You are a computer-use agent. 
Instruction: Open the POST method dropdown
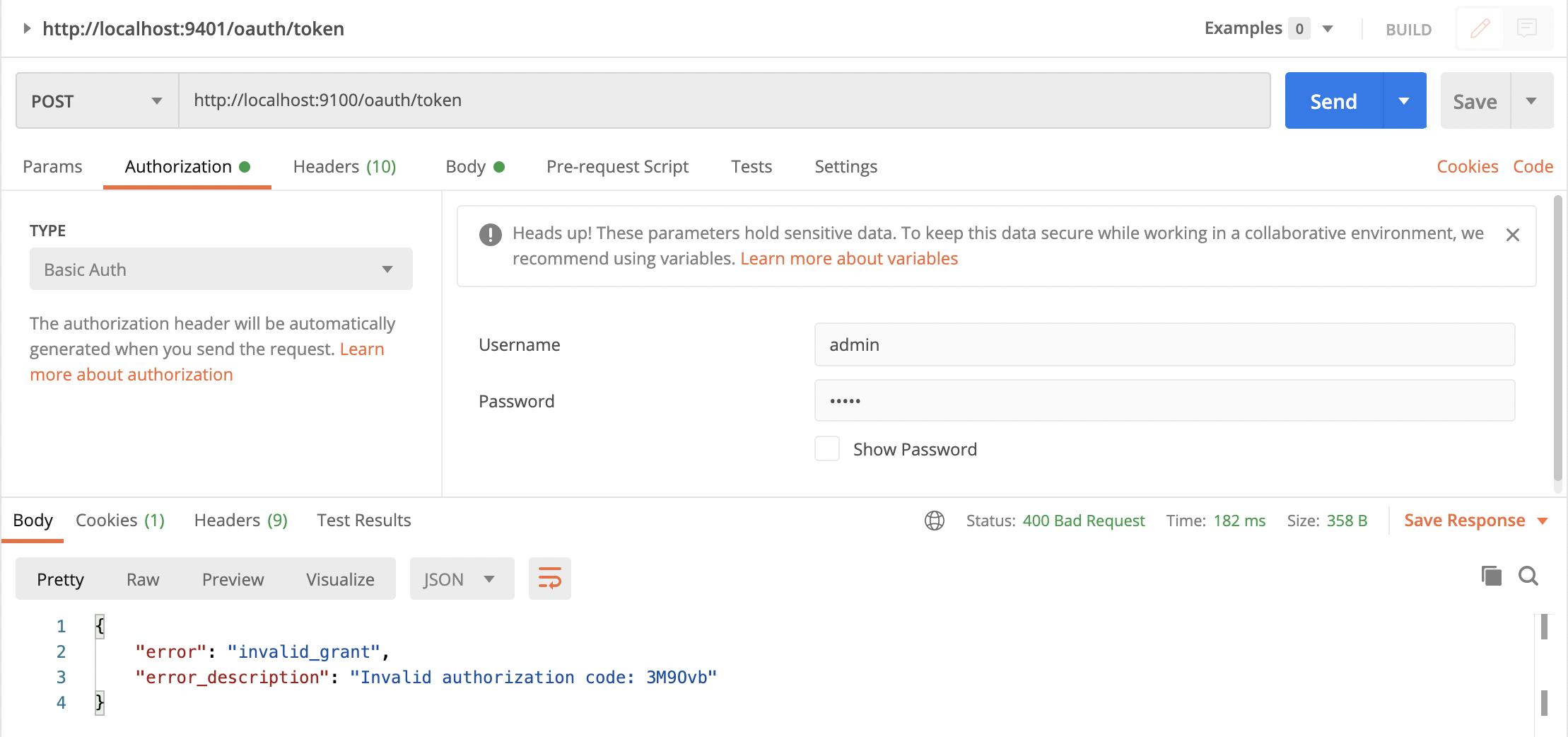point(97,101)
